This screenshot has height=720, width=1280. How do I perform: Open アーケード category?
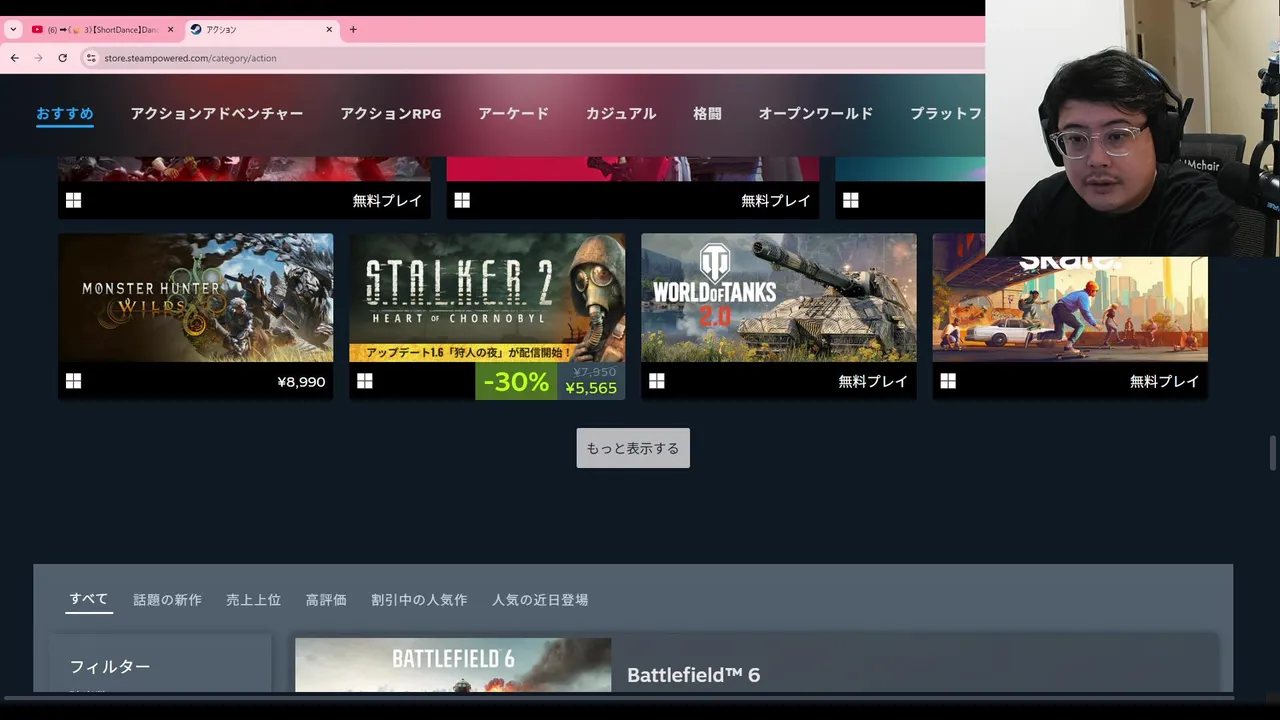513,114
